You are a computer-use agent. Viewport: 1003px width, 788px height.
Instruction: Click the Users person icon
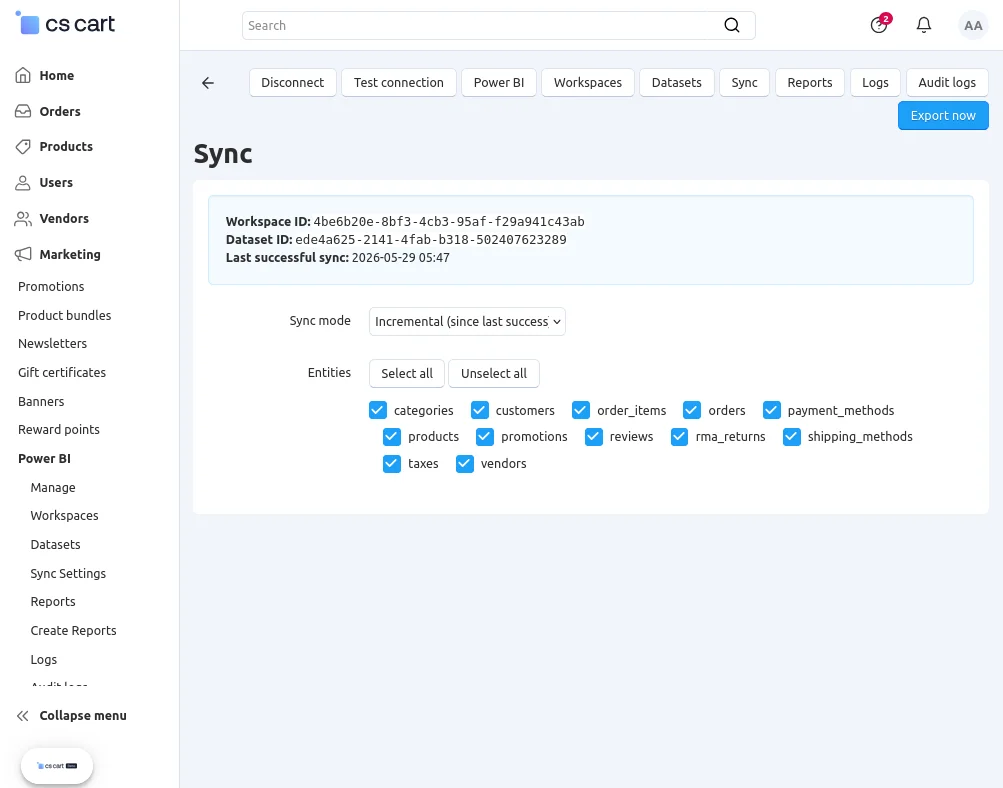tap(23, 182)
